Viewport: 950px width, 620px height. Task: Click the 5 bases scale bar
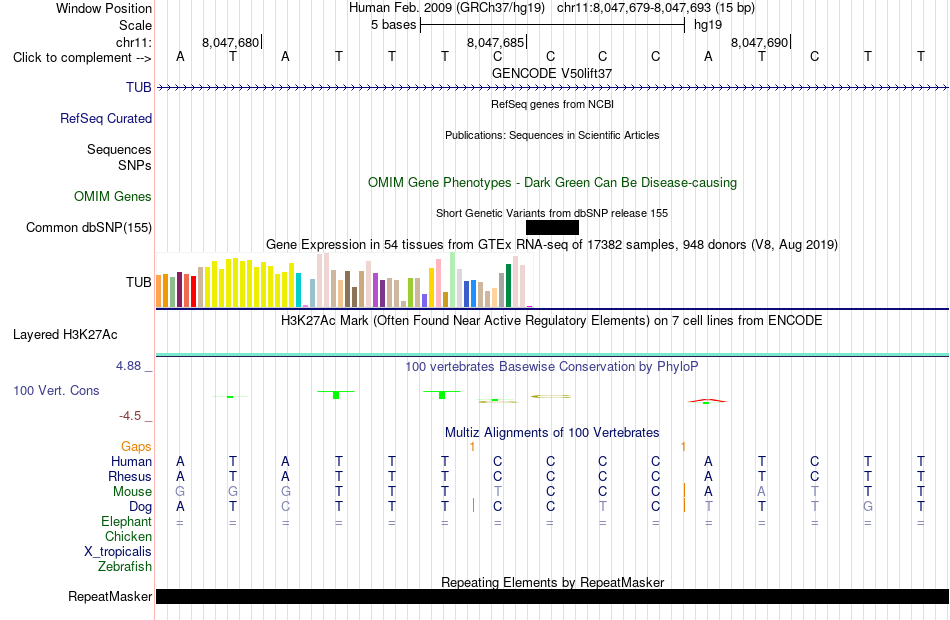[x=552, y=25]
